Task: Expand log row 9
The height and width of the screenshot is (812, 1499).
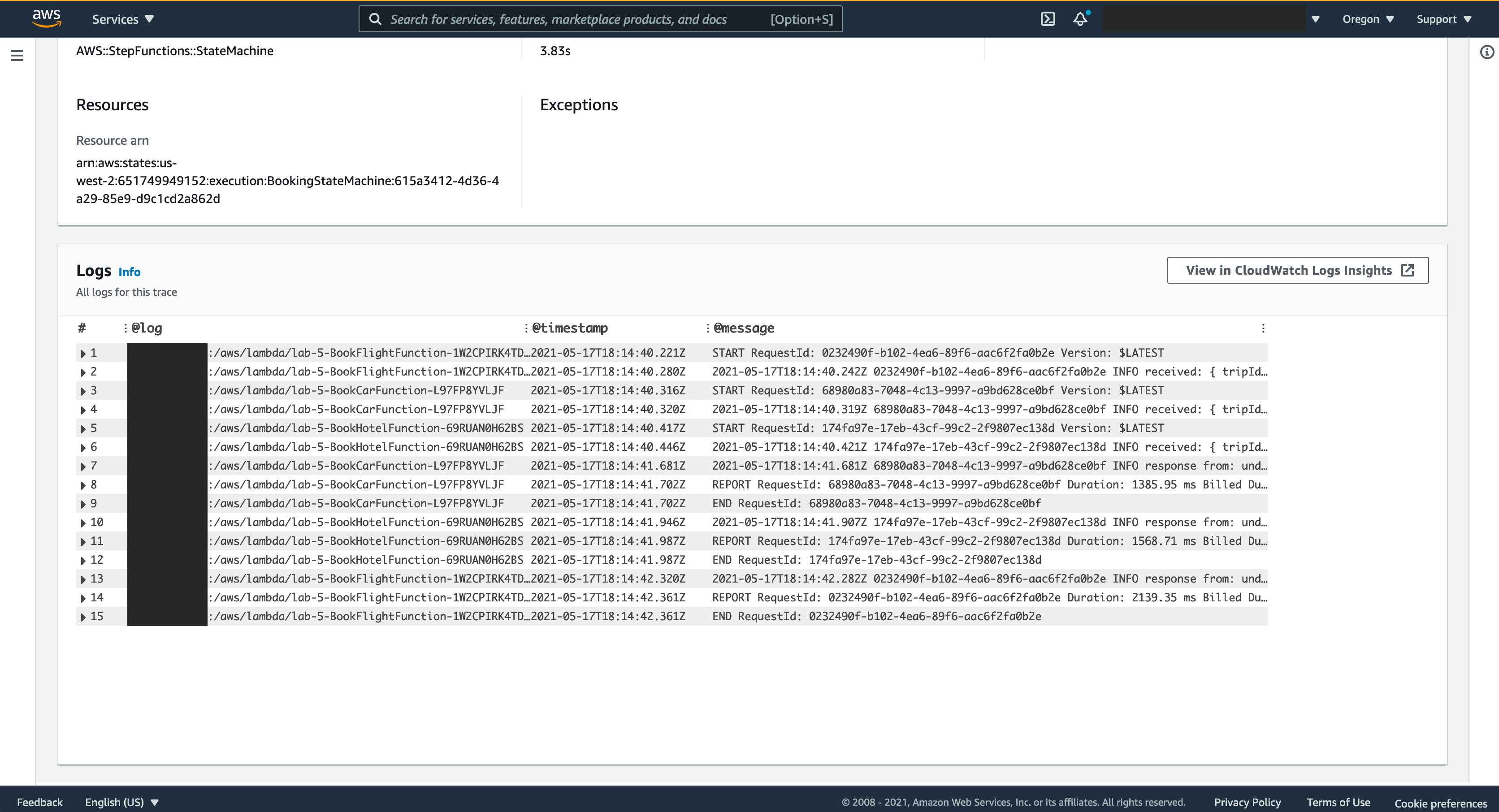Action: (83, 504)
